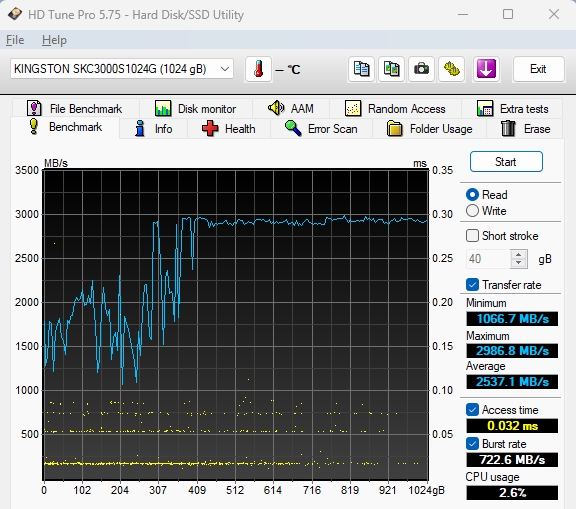Switch to the Random Access tab
Viewport: 576px width, 509px height.
click(395, 109)
